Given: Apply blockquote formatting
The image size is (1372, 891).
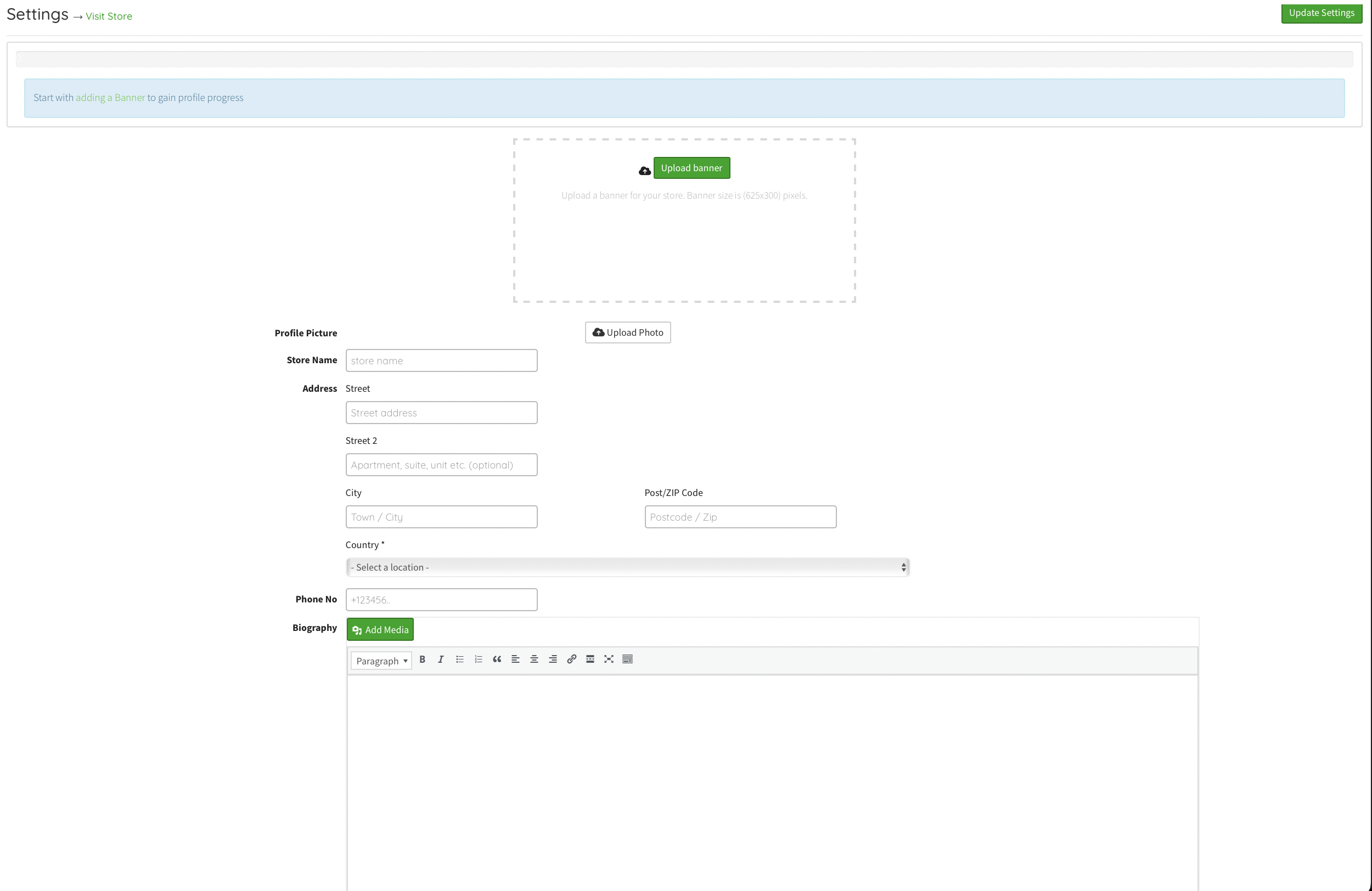Looking at the screenshot, I should (497, 659).
